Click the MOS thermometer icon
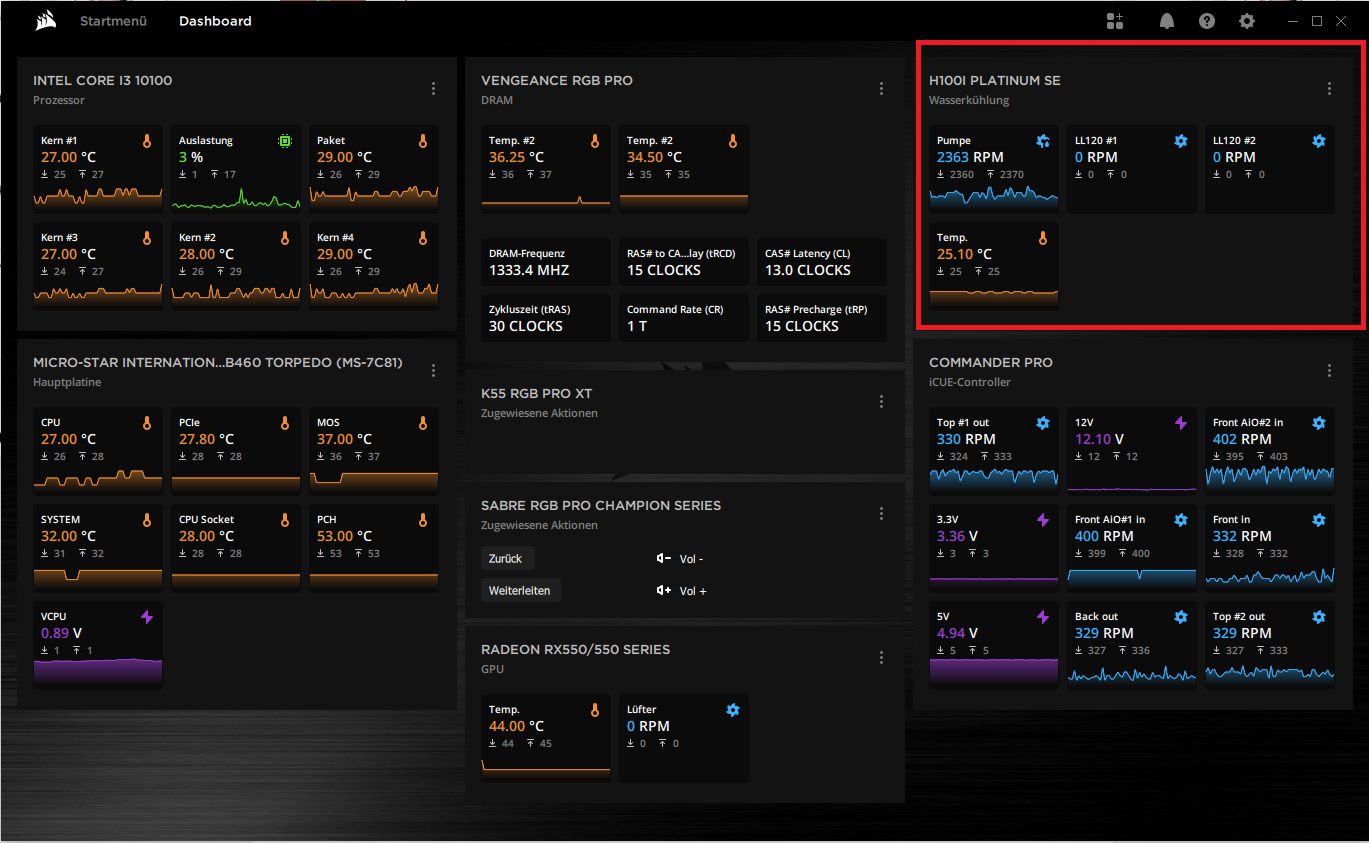The width and height of the screenshot is (1369, 843). point(423,423)
